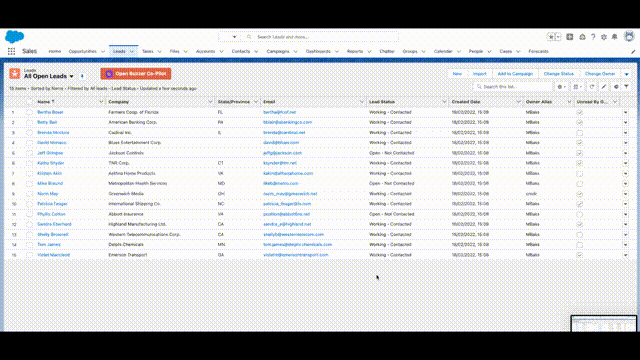Click the Leads object icon
Image resolution: width=640 pixels, height=360 pixels.
coord(15,73)
